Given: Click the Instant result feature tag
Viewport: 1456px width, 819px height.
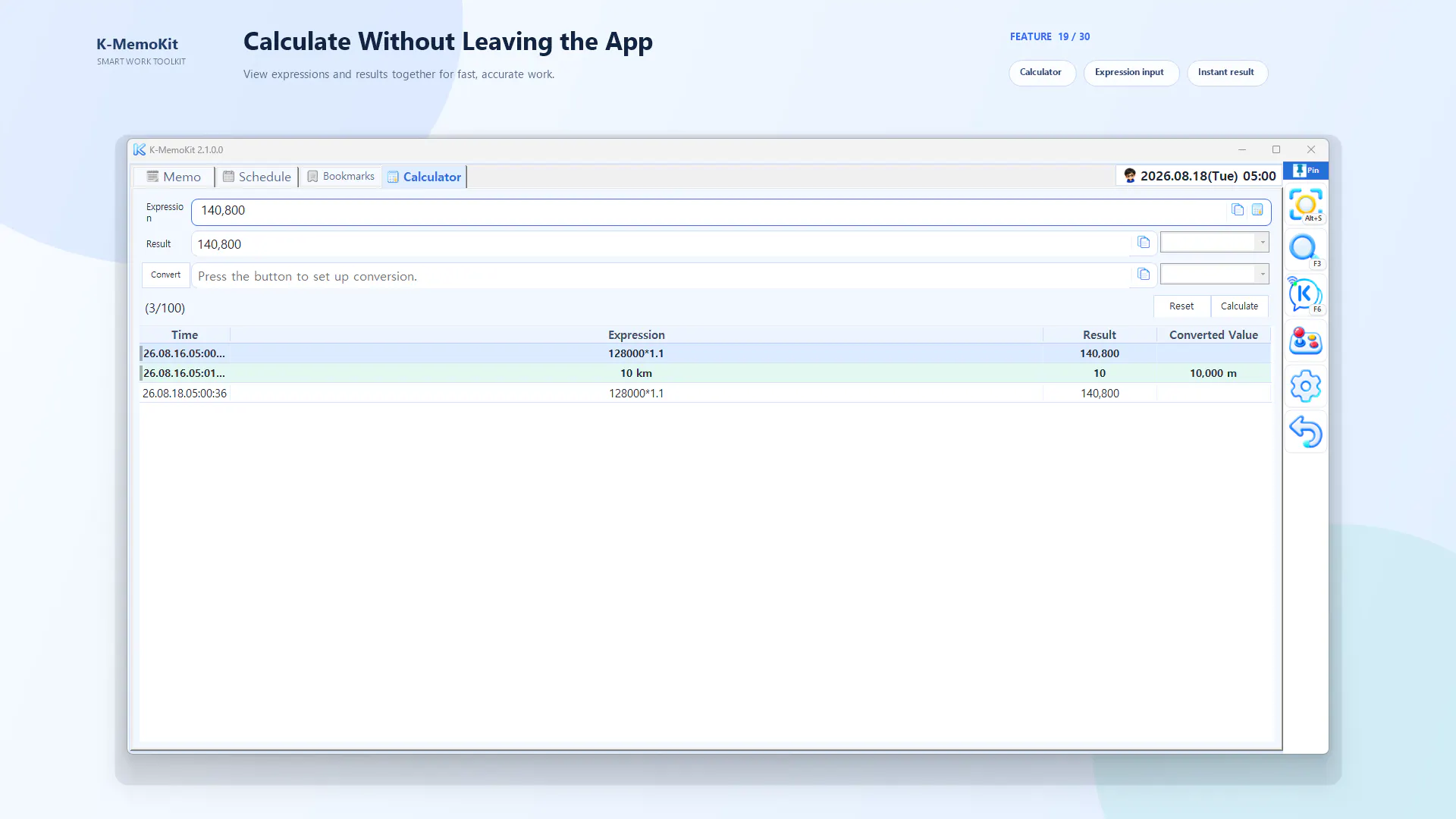Looking at the screenshot, I should (x=1226, y=73).
